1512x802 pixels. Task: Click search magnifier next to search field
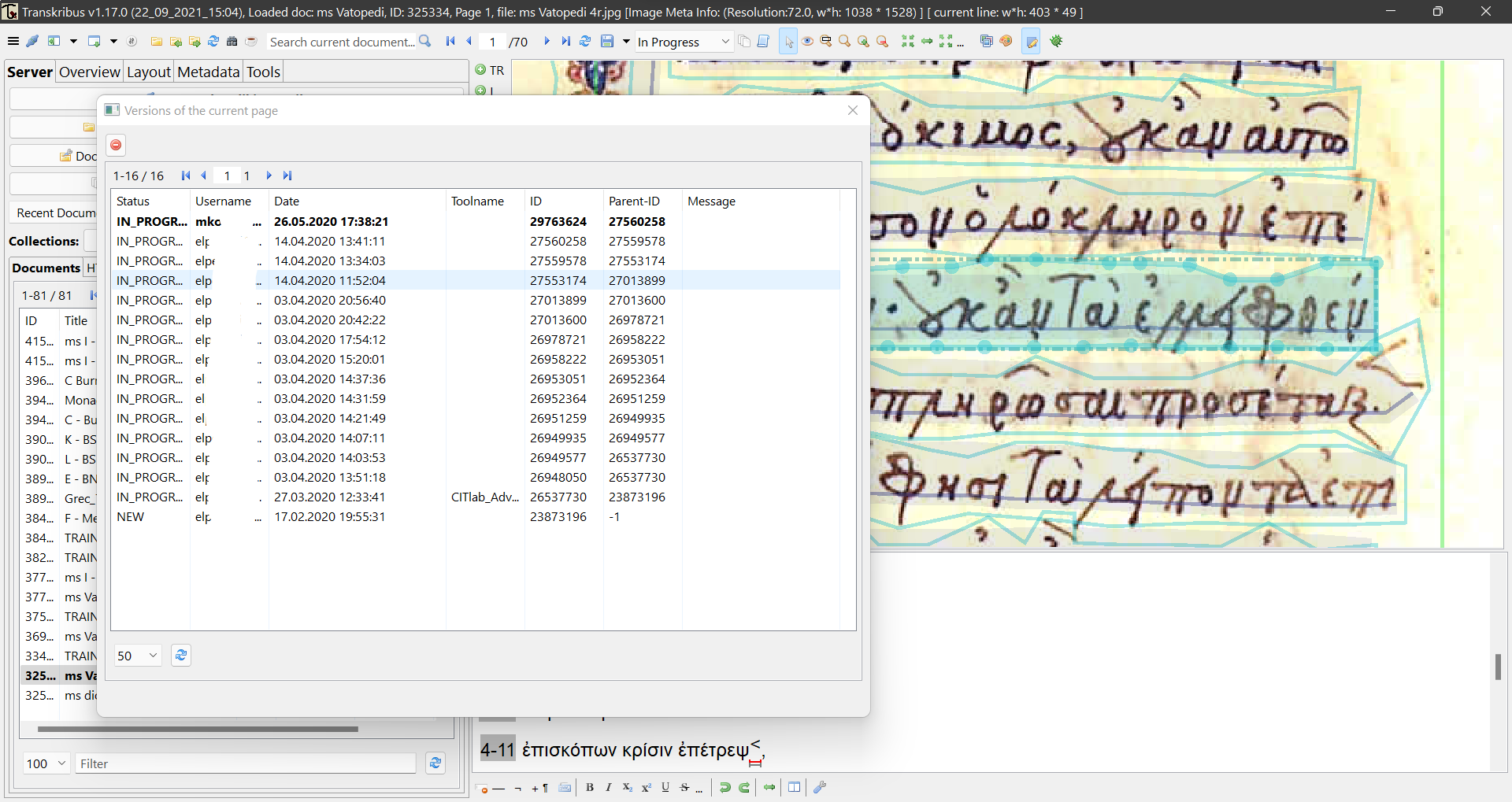[425, 41]
